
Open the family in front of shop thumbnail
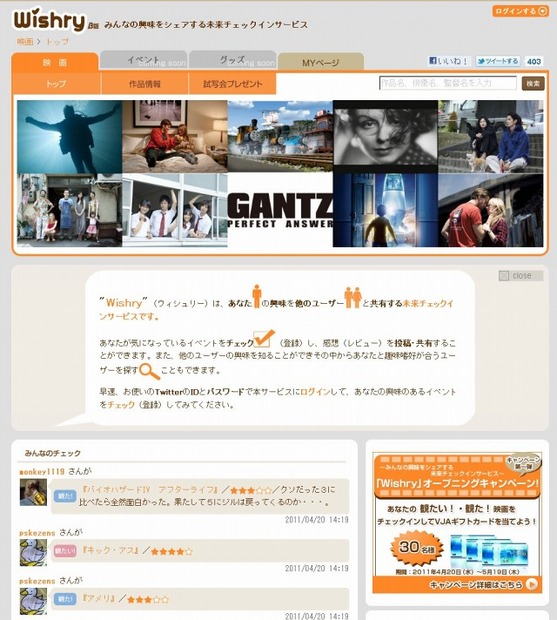[70, 210]
